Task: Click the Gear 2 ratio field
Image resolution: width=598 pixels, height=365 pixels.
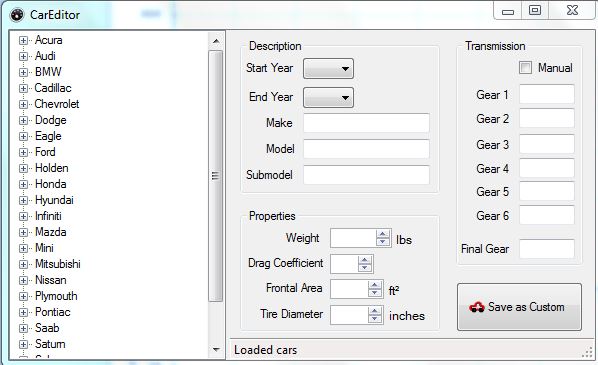Action: pos(547,118)
